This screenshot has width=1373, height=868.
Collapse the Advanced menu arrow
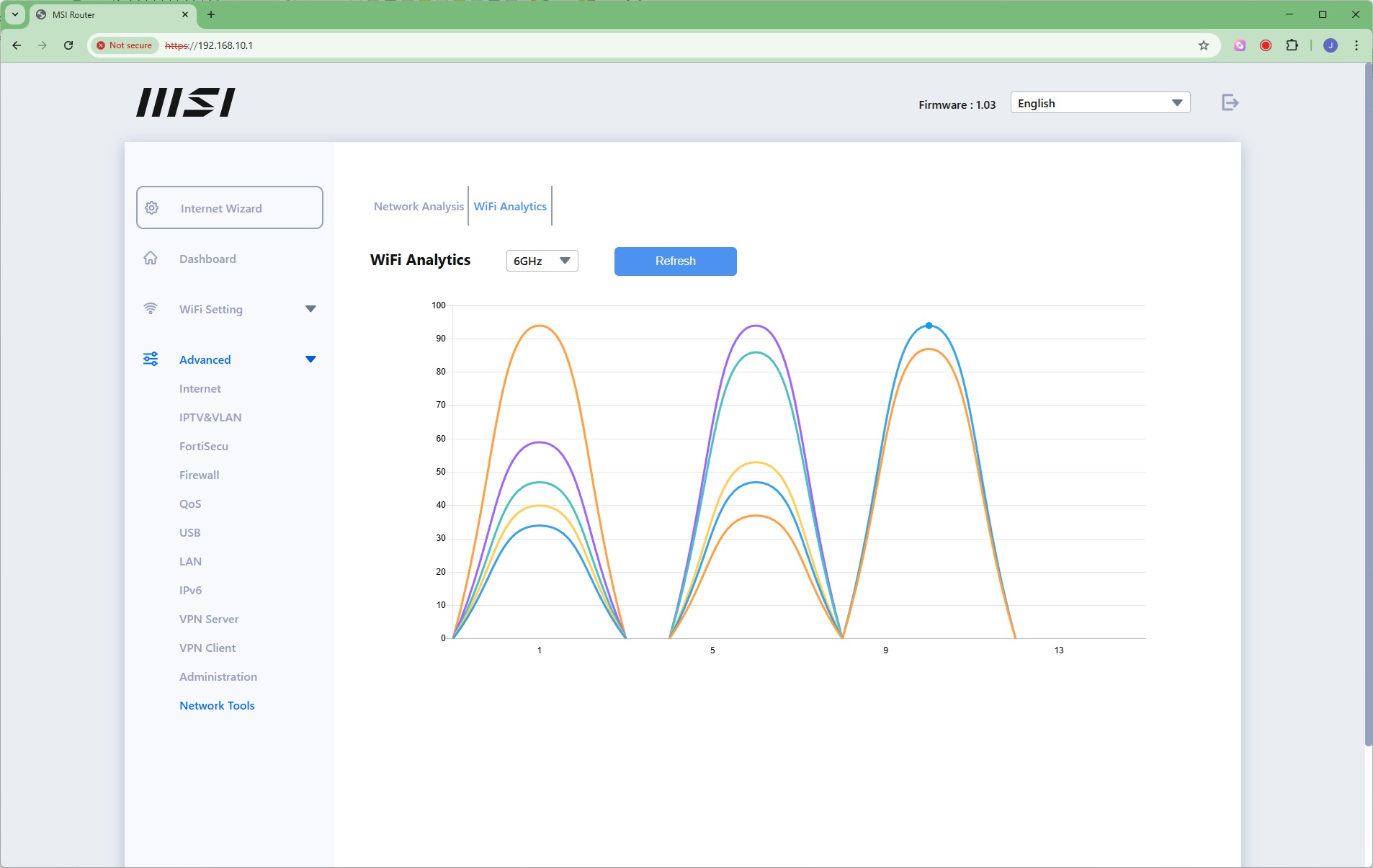[310, 359]
